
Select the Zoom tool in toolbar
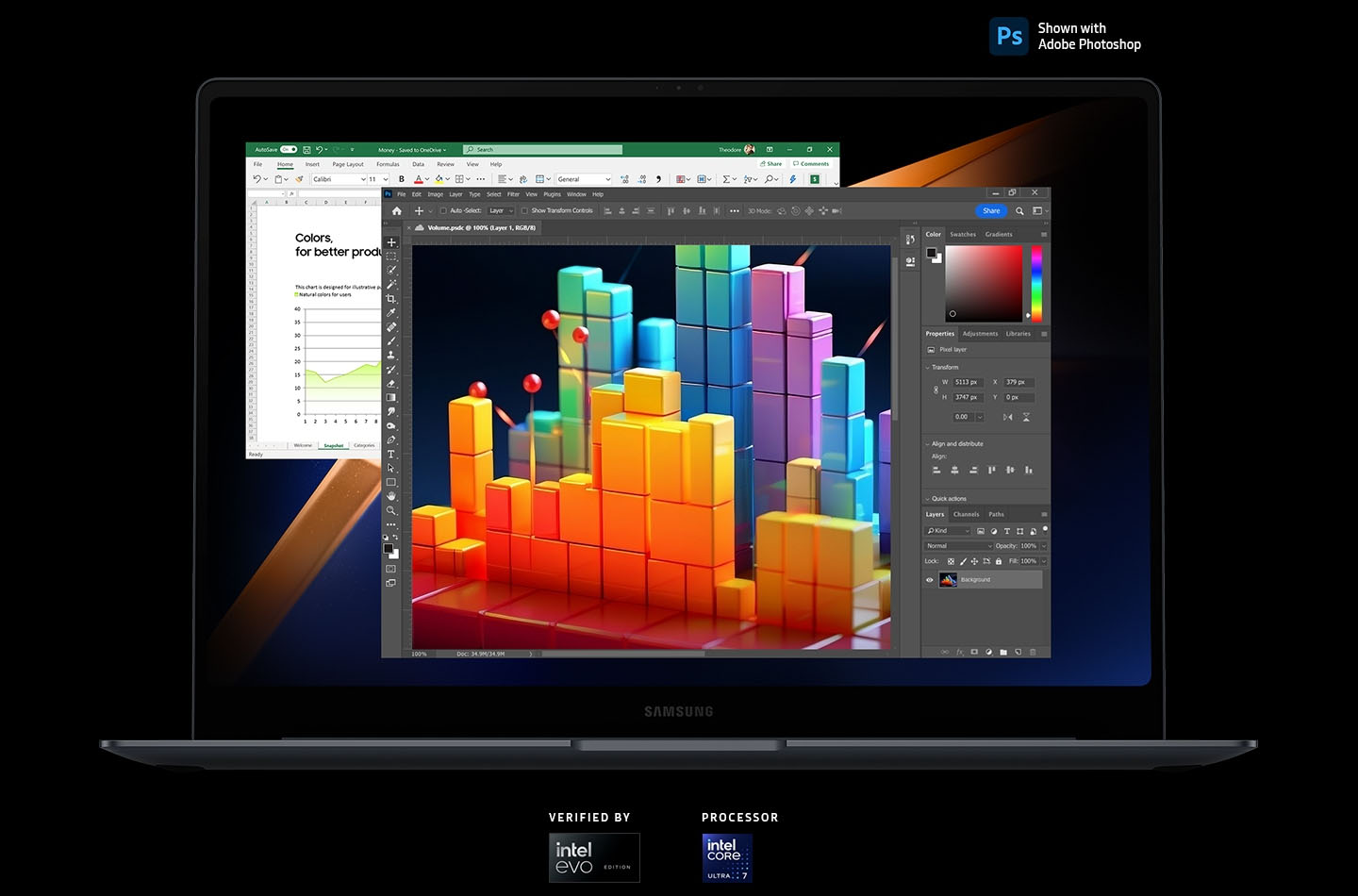click(x=391, y=510)
